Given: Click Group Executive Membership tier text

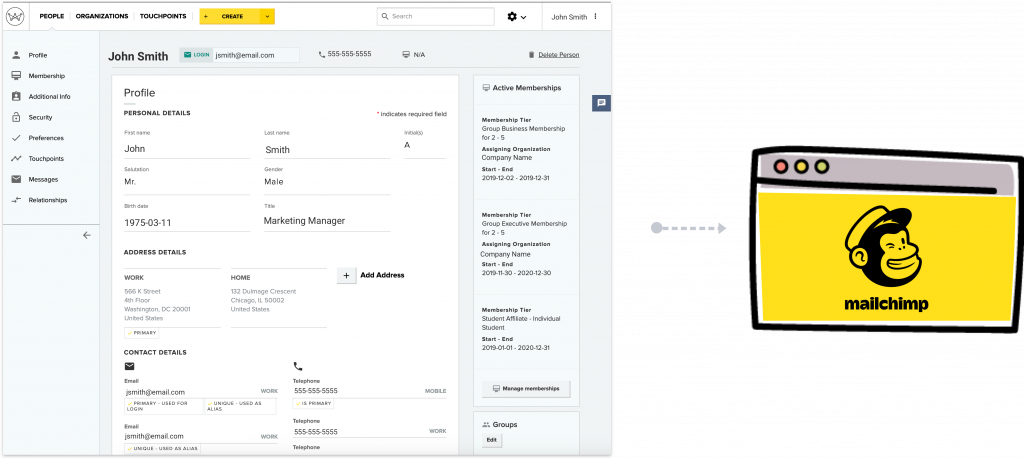Looking at the screenshot, I should point(524,228).
